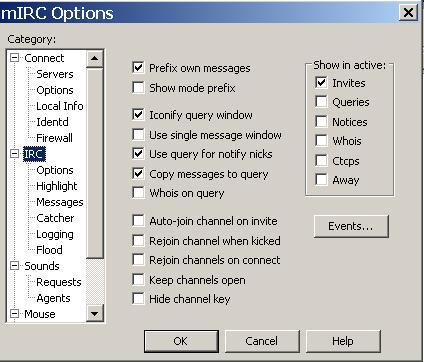The height and width of the screenshot is (362, 424).
Task: Open Highlight settings
Action: (x=57, y=186)
